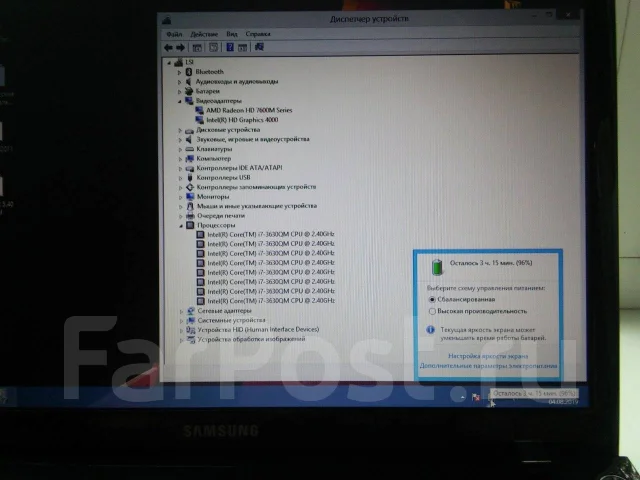
Task: Select the Системные устройства label
Action: tap(231, 320)
